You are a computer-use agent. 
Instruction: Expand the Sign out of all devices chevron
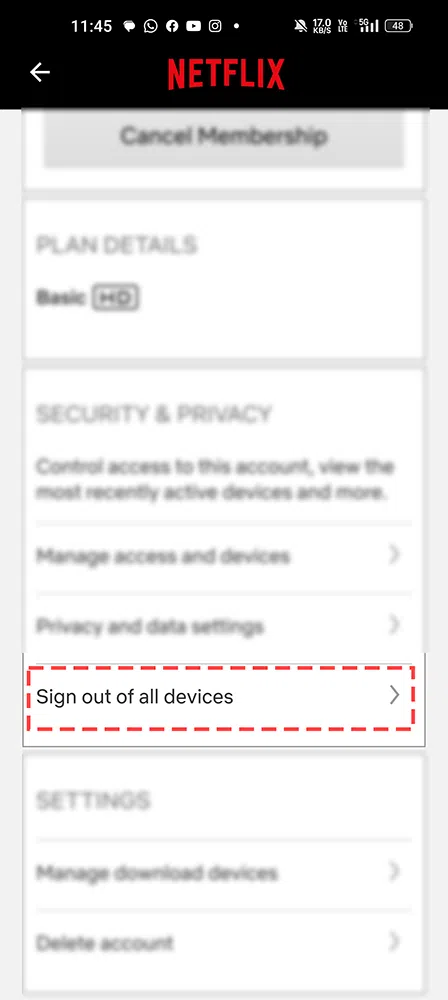394,696
